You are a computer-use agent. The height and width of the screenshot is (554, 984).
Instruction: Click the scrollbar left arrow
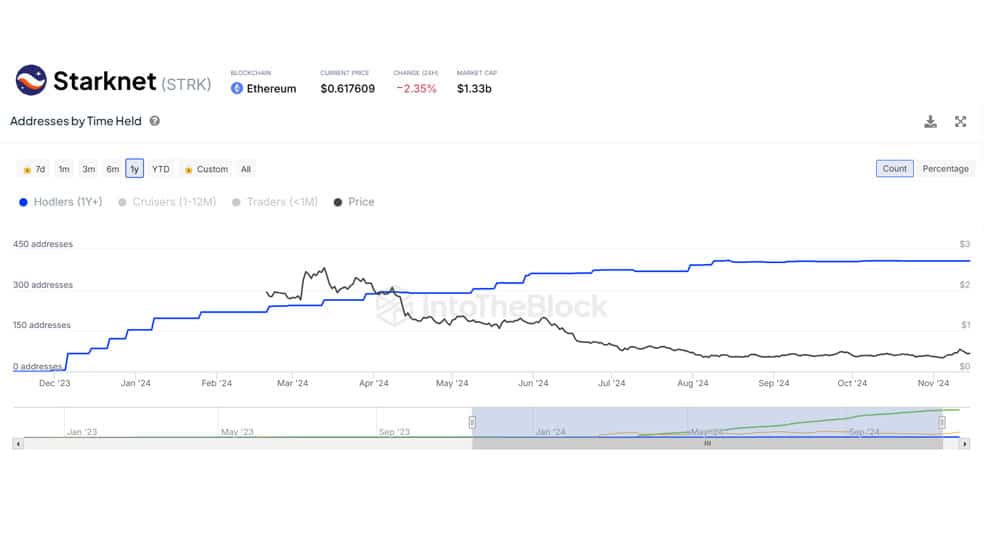tap(18, 444)
